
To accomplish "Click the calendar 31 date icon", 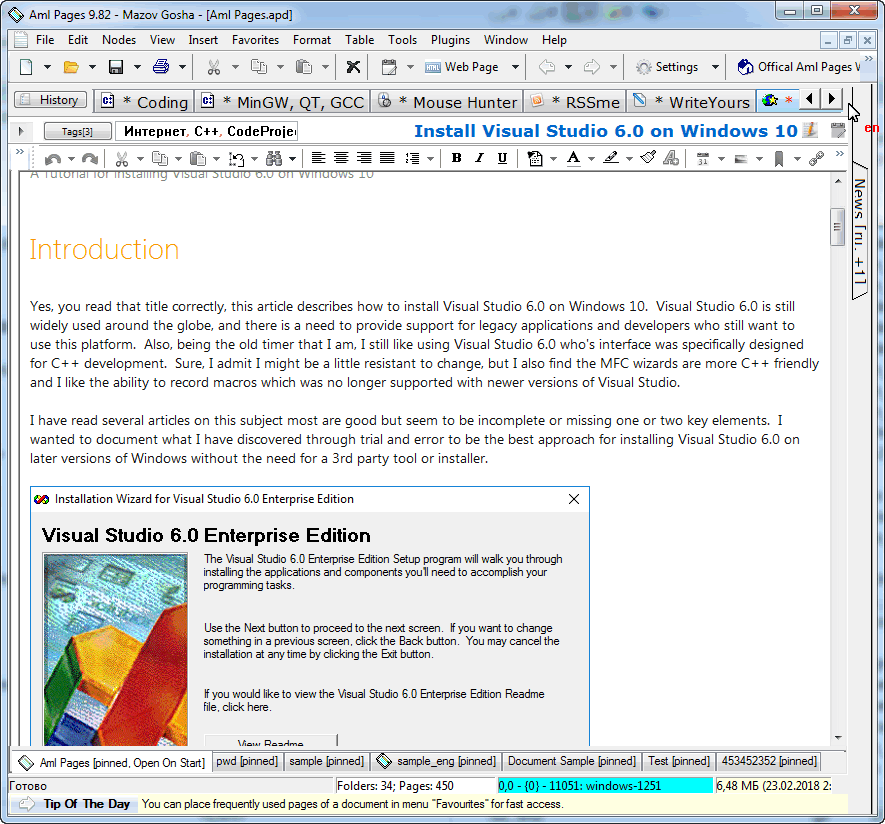I will click(703, 159).
